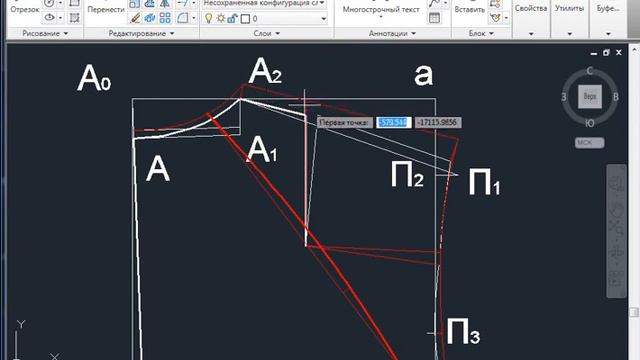Expand the Слои panel
Viewport: 640px width, 360px height.
(267, 33)
